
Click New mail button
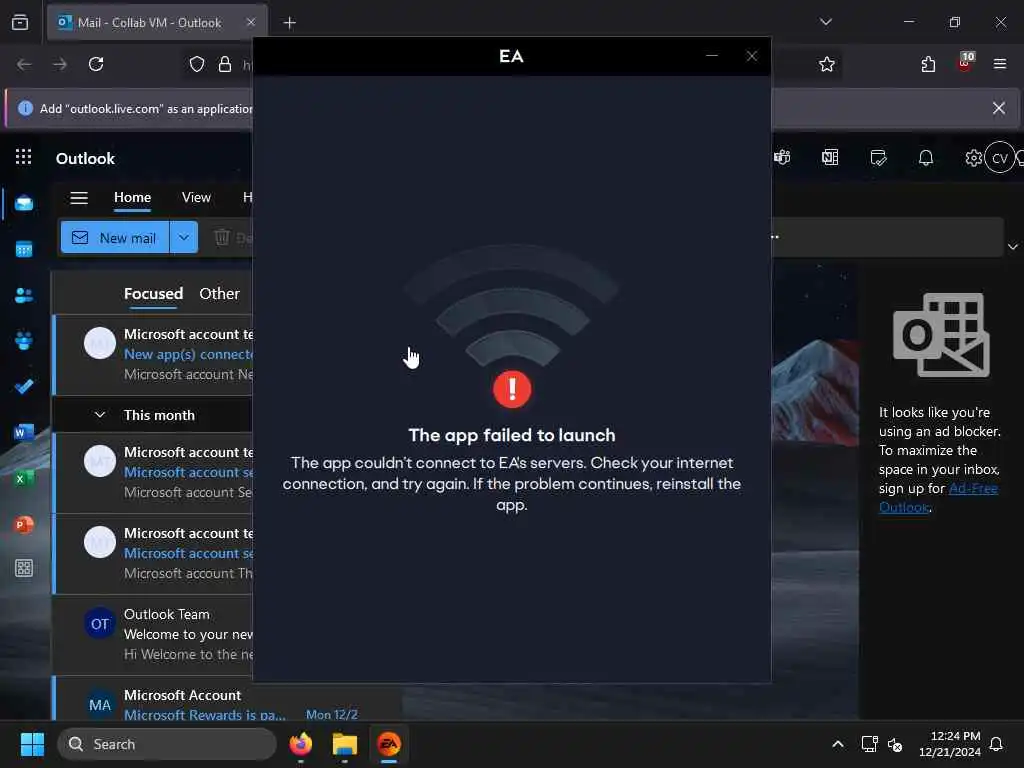[x=115, y=238]
